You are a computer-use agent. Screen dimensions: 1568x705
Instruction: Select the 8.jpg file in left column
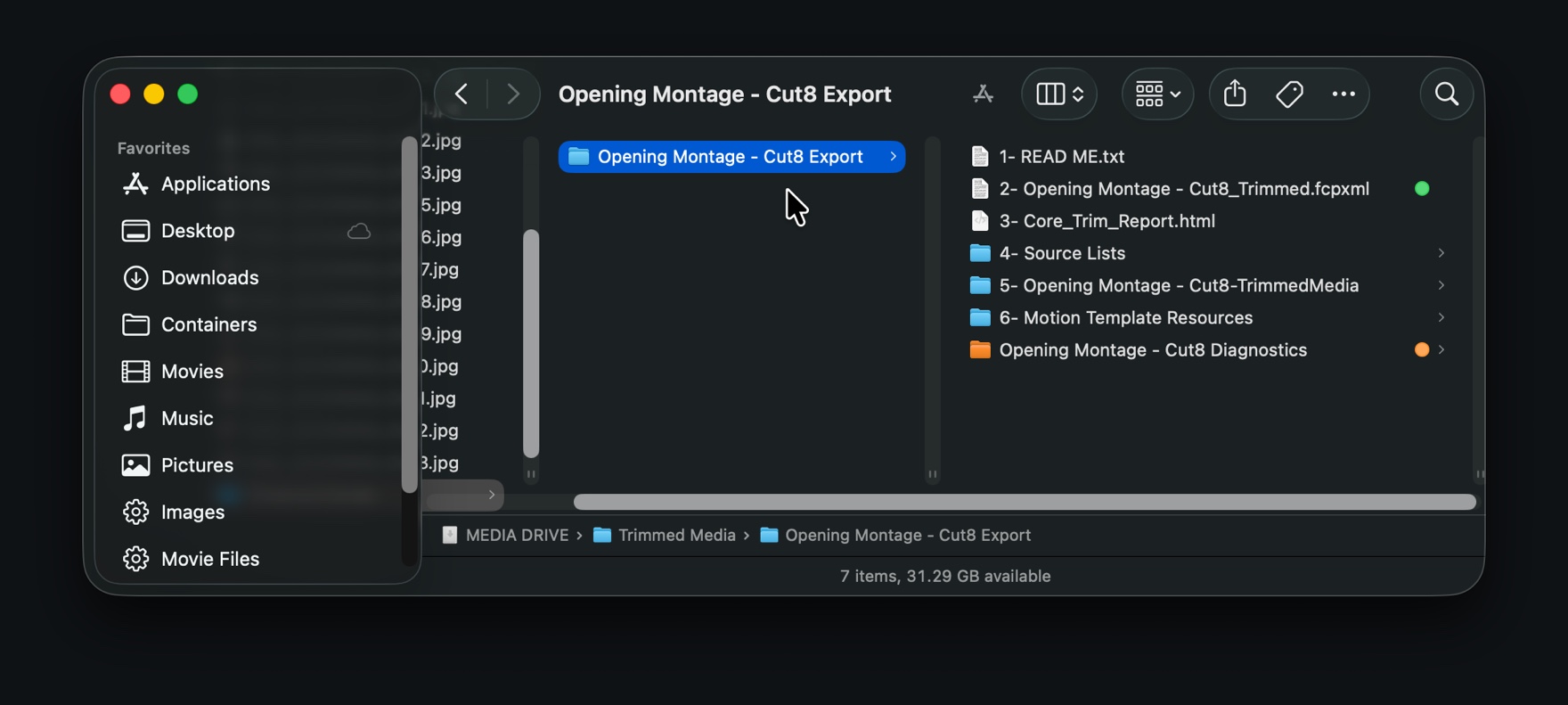(x=441, y=301)
